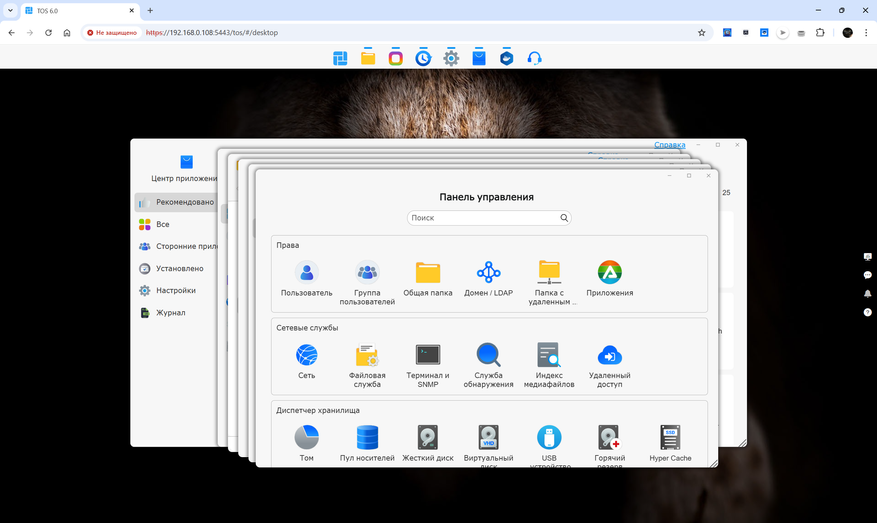Open the Файловая служба icon

pos(367,355)
